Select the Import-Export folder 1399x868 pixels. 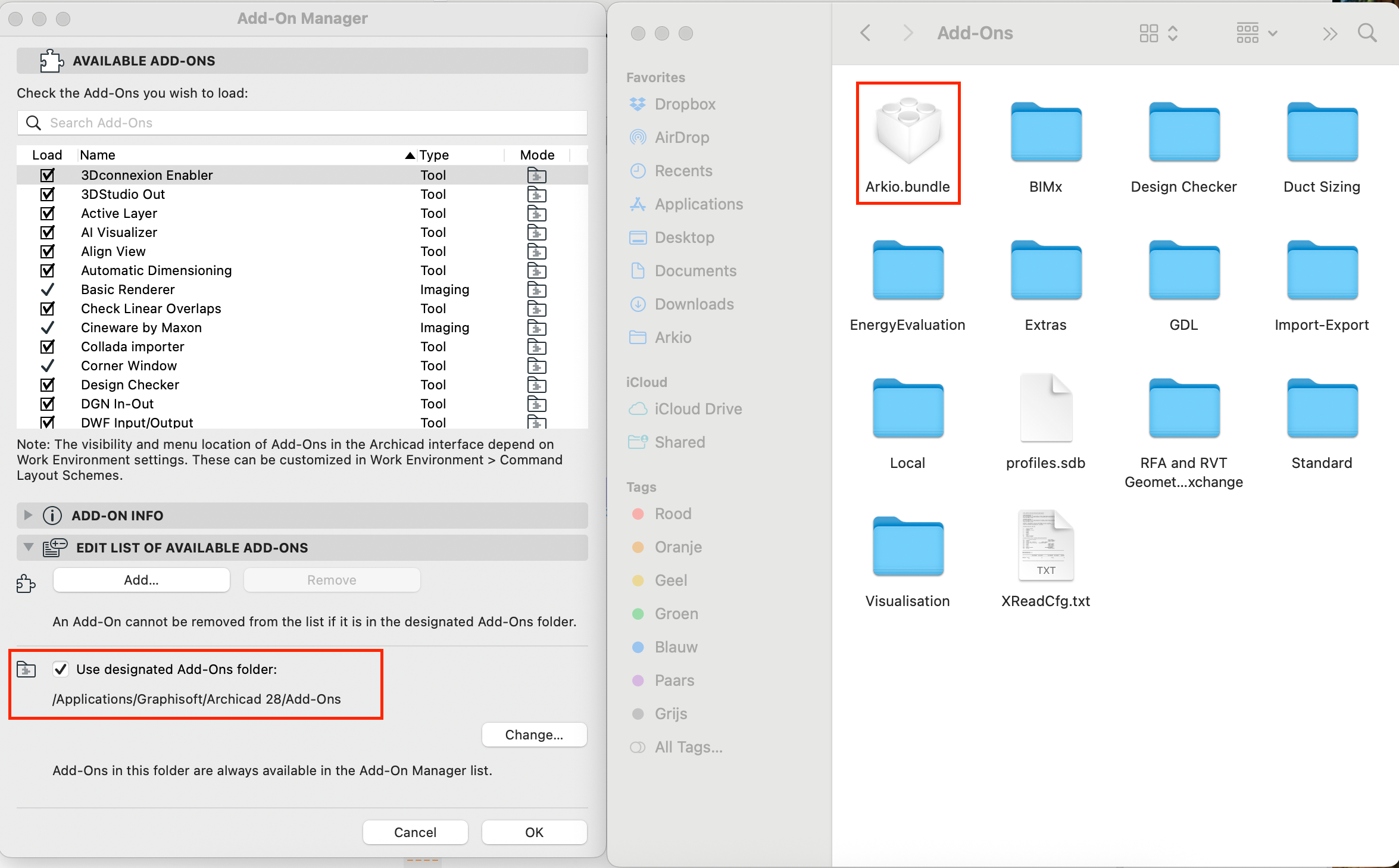pyautogui.click(x=1322, y=270)
